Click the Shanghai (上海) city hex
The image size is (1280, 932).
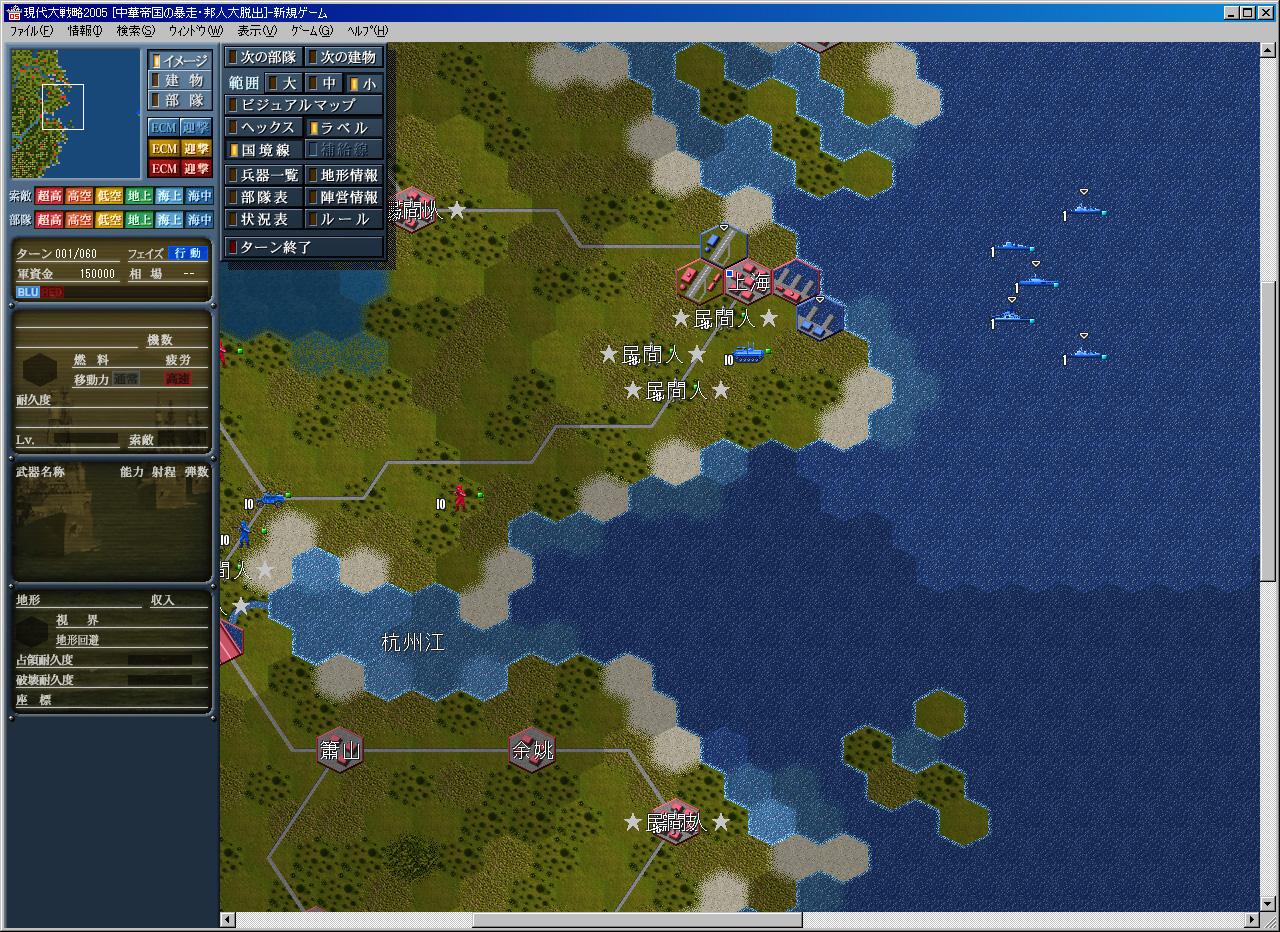point(748,282)
